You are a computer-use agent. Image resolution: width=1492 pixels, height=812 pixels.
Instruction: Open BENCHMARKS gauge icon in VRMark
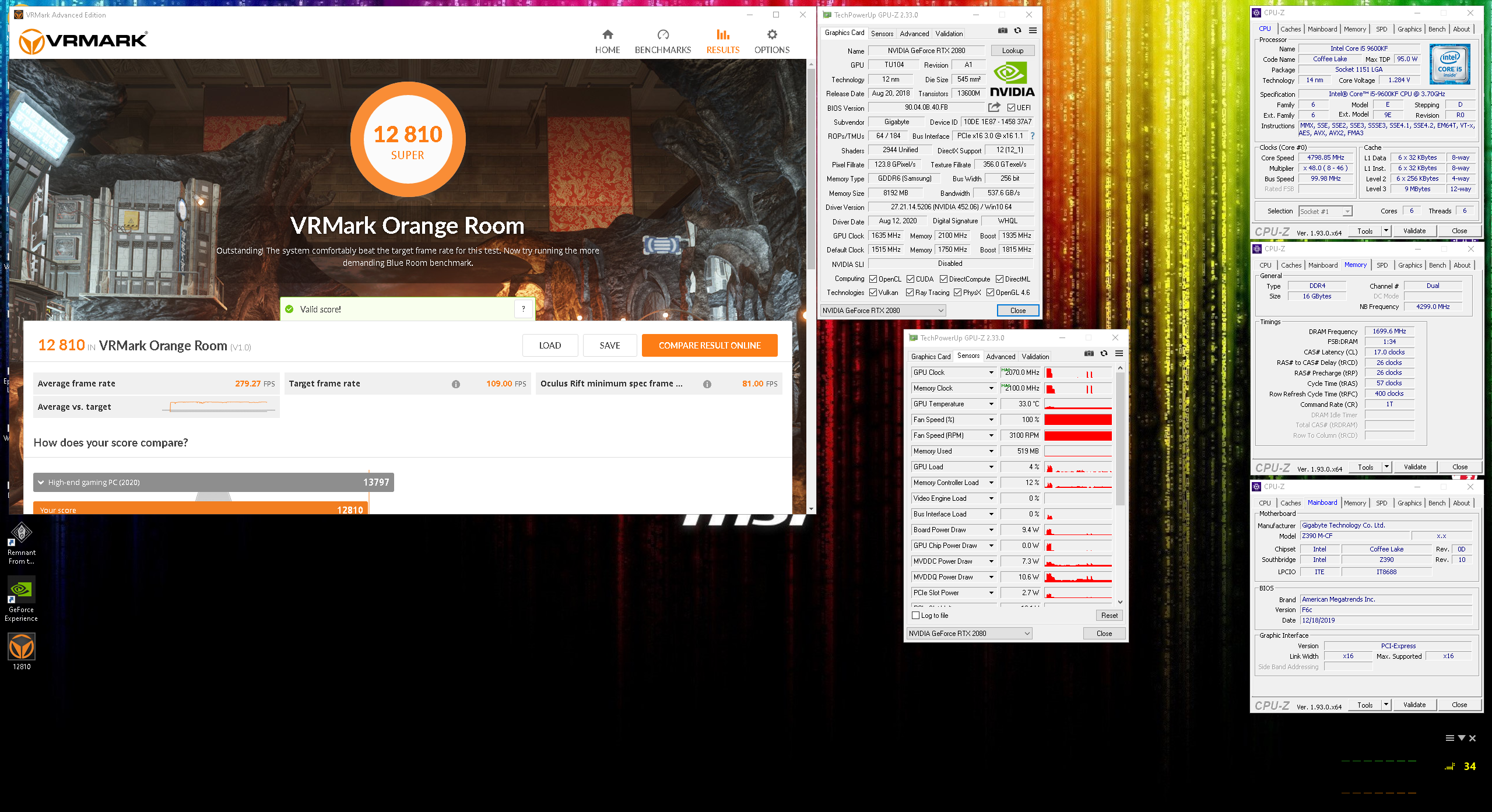tap(663, 34)
